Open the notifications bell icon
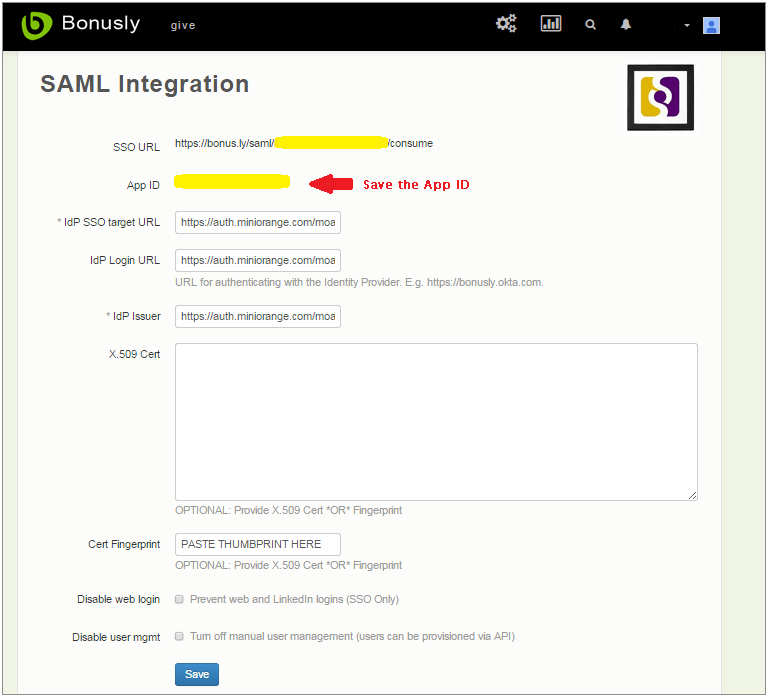 click(x=625, y=24)
